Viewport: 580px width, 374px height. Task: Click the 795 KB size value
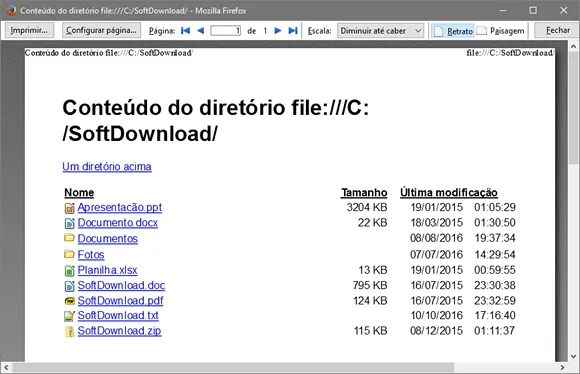(x=370, y=285)
